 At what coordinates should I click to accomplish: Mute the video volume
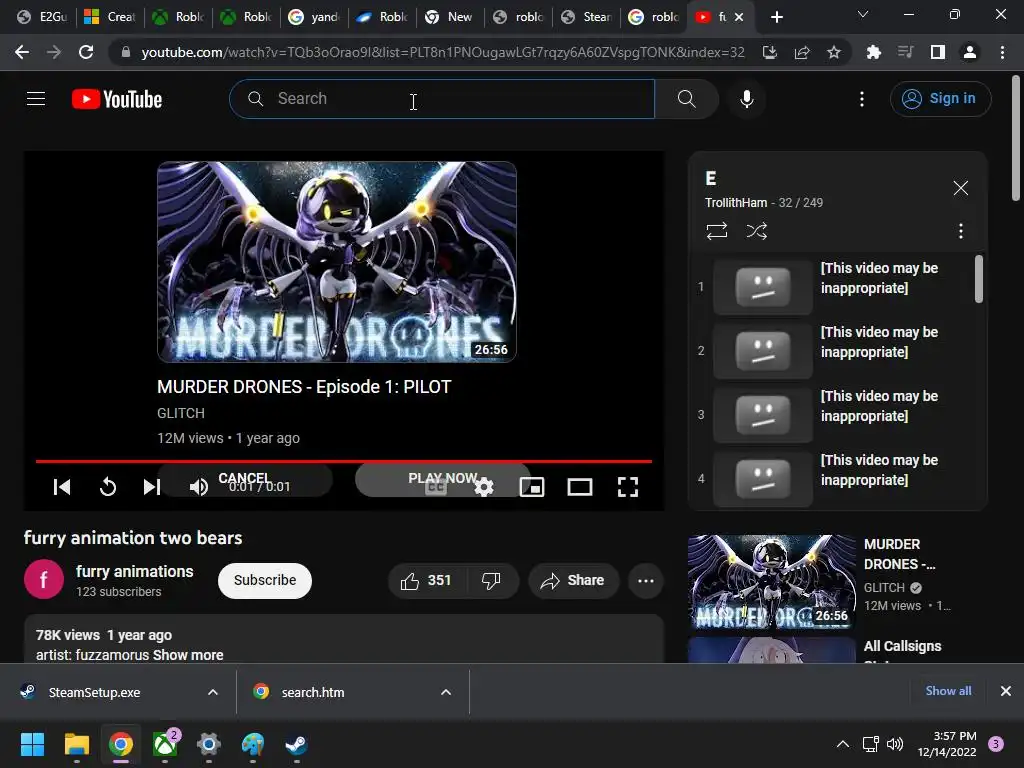(x=199, y=487)
